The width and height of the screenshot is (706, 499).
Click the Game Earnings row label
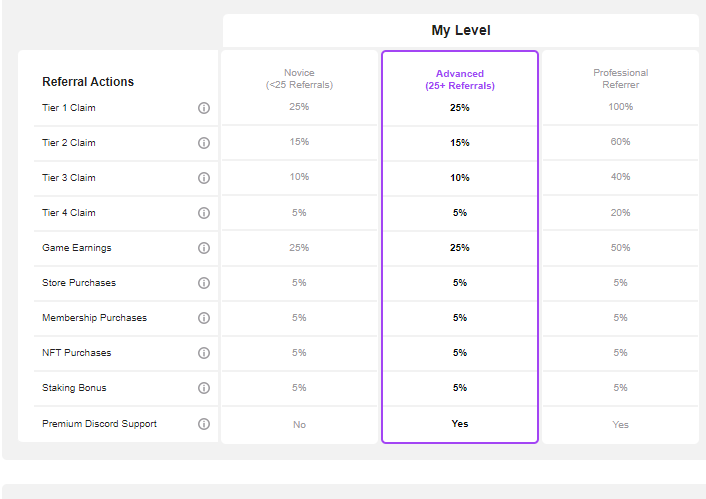[77, 248]
